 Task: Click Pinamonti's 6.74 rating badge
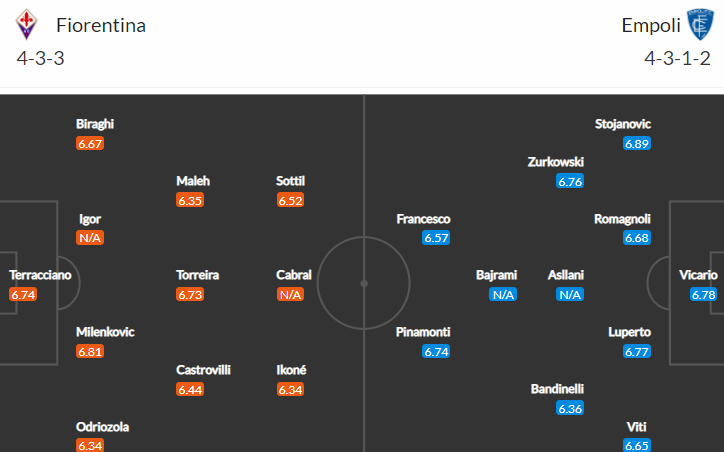(x=436, y=352)
